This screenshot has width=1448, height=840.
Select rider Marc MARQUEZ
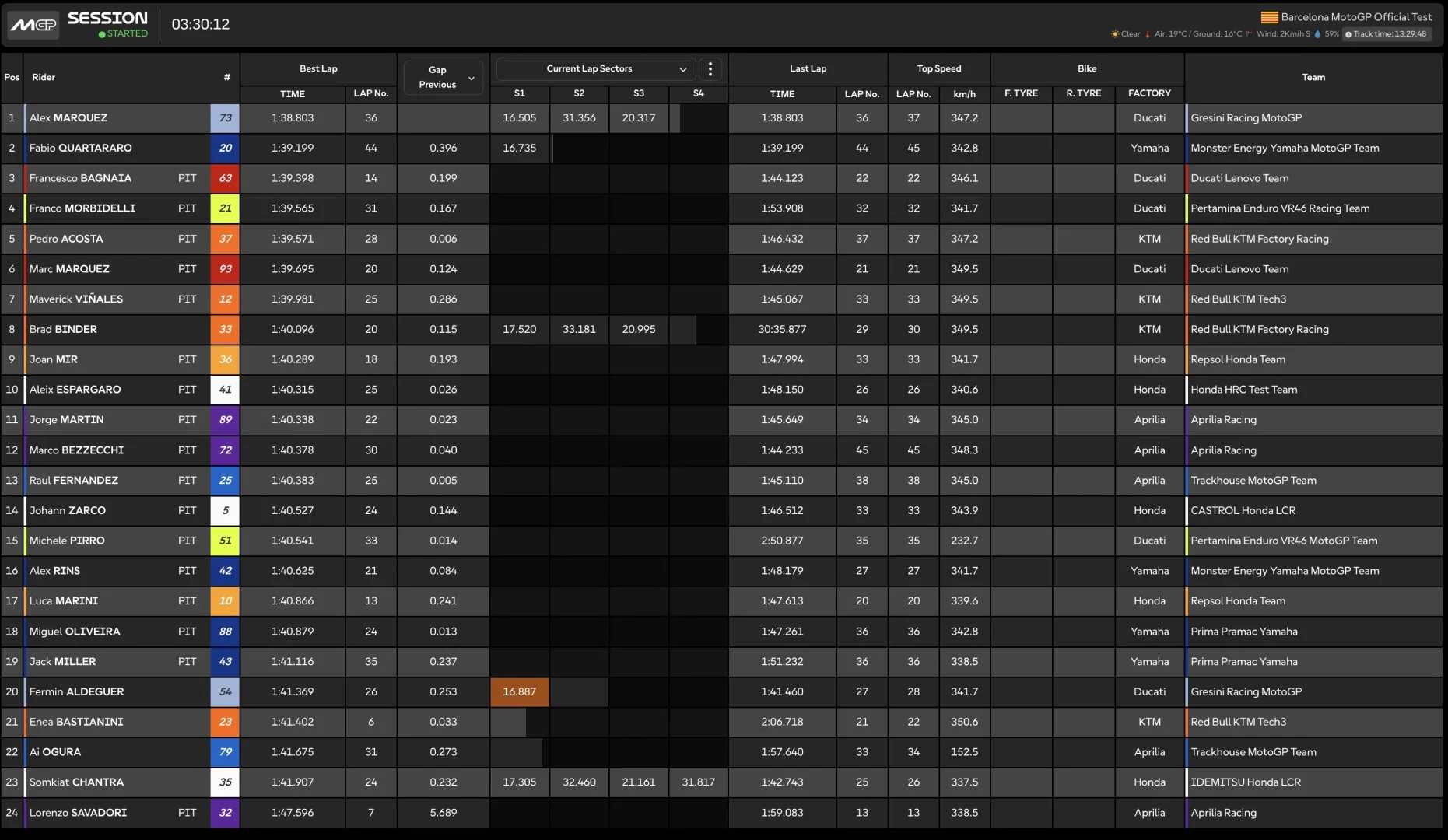click(x=69, y=269)
